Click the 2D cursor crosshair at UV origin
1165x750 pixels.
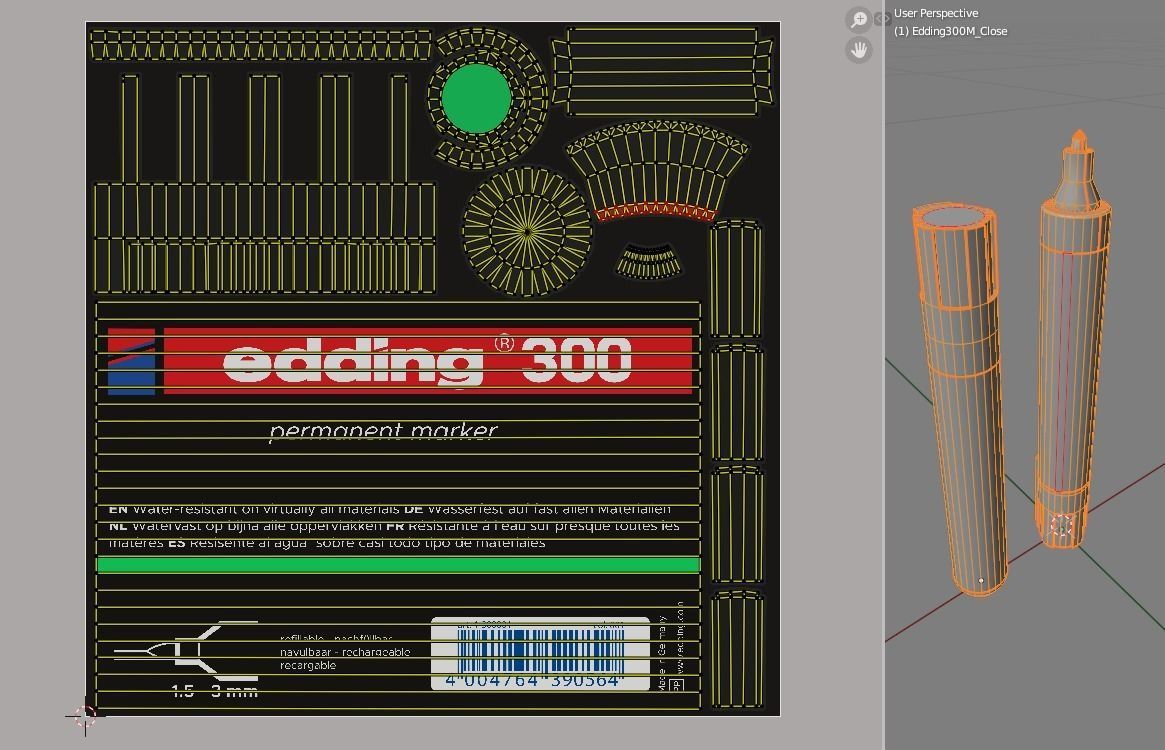[85, 717]
